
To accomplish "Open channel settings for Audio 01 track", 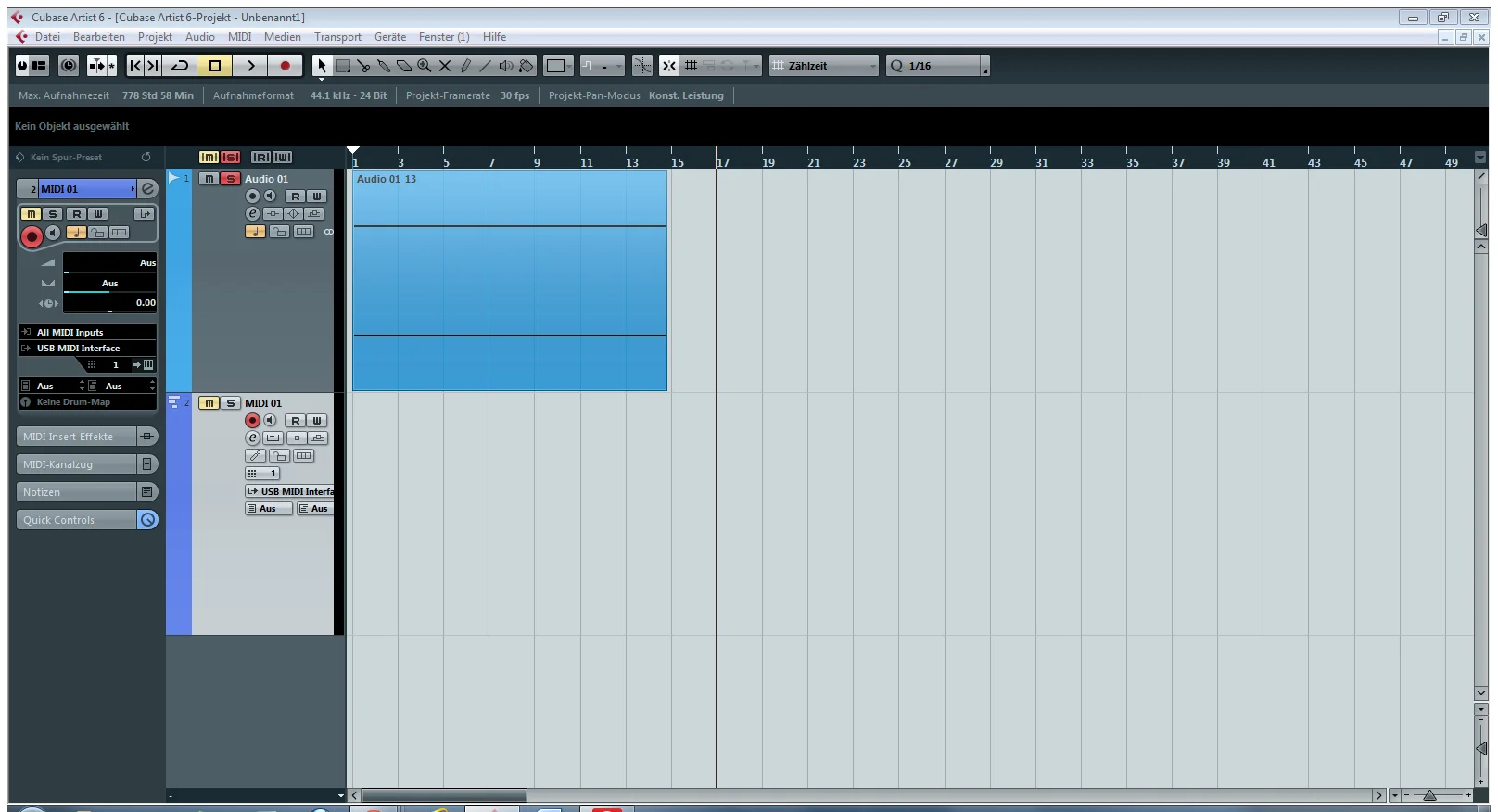I will (x=252, y=214).
